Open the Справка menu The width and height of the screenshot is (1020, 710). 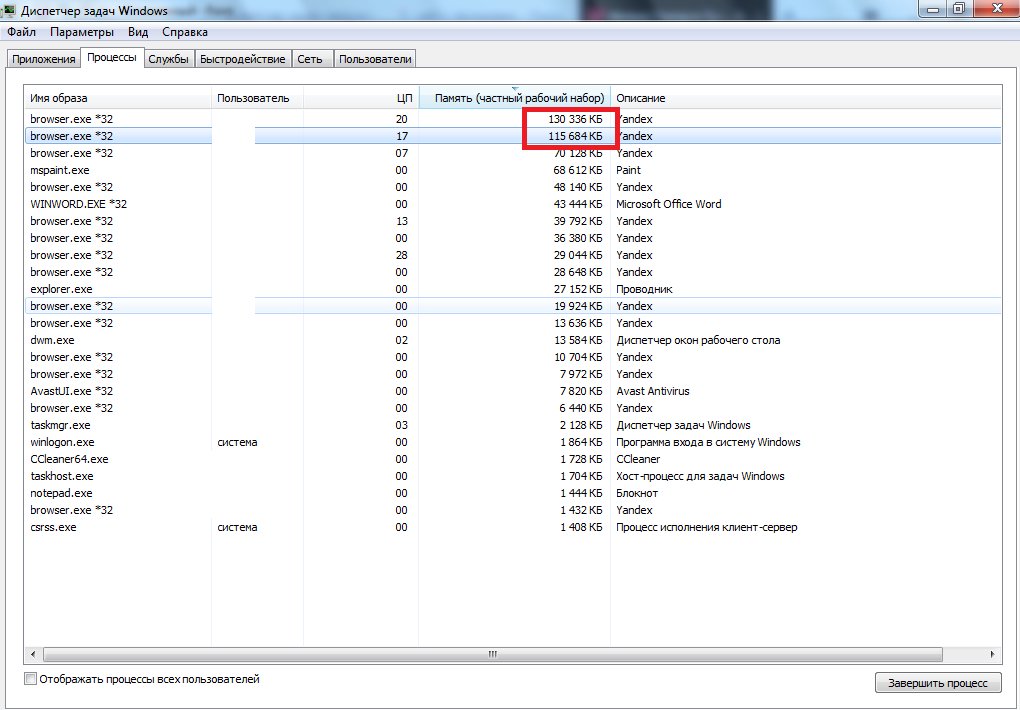tap(184, 32)
